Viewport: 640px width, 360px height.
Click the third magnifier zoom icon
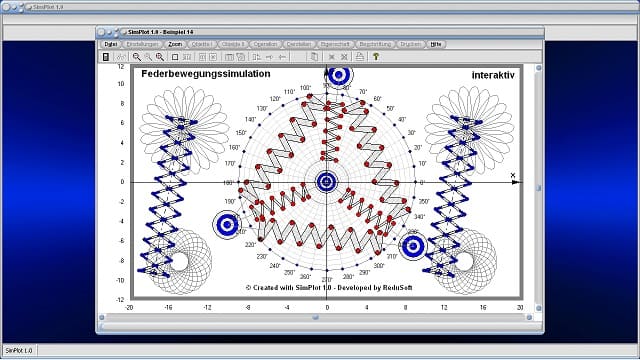[160, 57]
